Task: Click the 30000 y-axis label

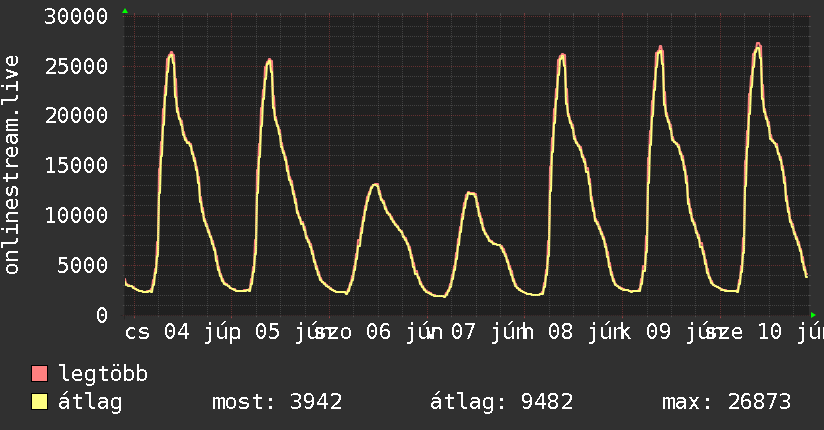Action: (x=76, y=17)
